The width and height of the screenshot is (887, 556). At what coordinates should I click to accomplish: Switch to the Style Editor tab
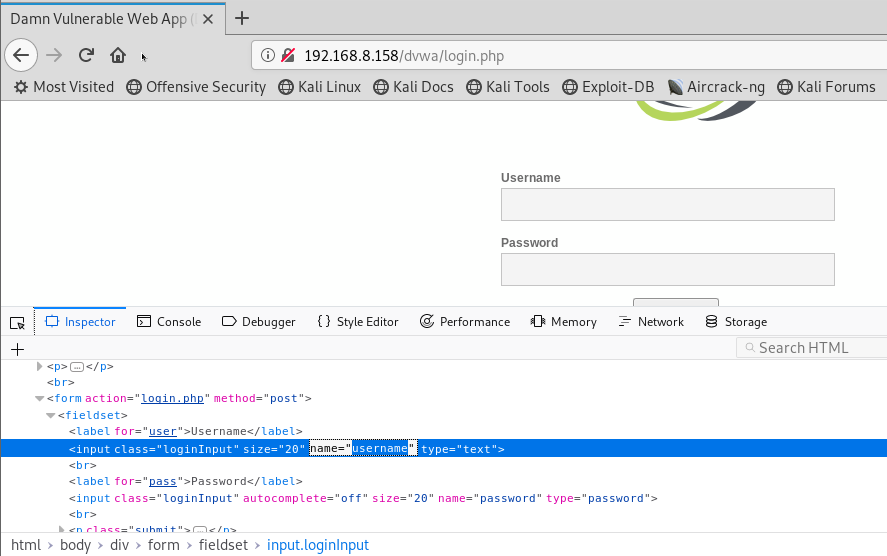(x=358, y=322)
